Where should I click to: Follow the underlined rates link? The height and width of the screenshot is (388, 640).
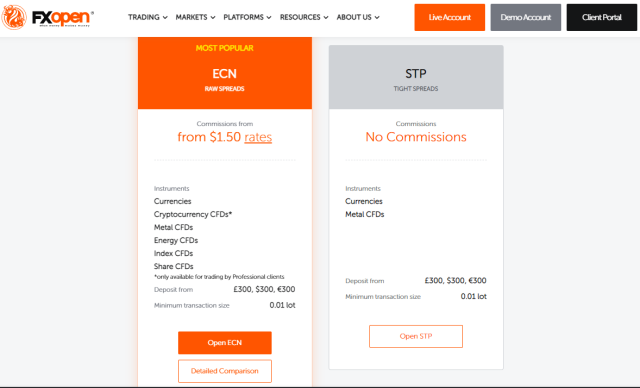pyautogui.click(x=258, y=137)
